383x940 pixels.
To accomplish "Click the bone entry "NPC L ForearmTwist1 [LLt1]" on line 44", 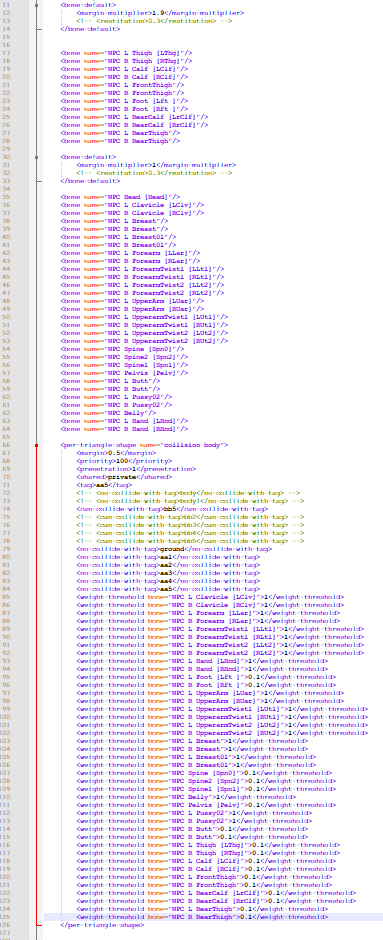I will pos(142,269).
